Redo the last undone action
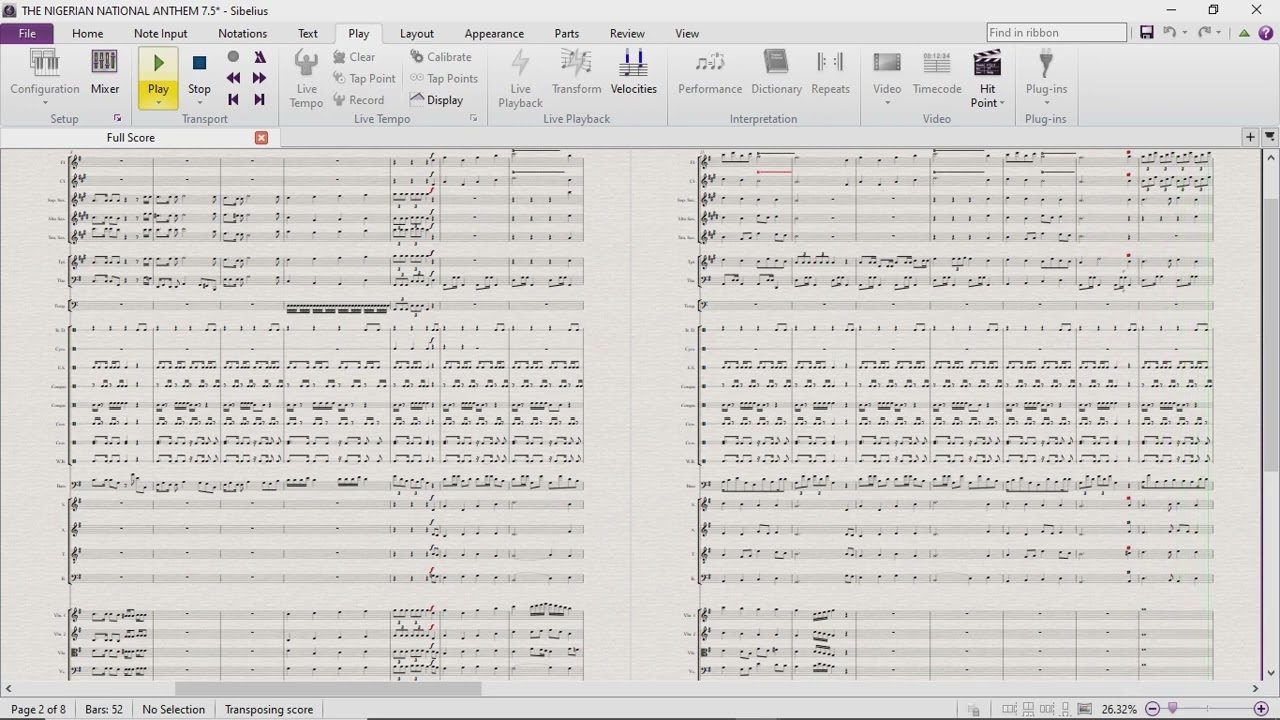Image resolution: width=1280 pixels, height=720 pixels. 1204,33
